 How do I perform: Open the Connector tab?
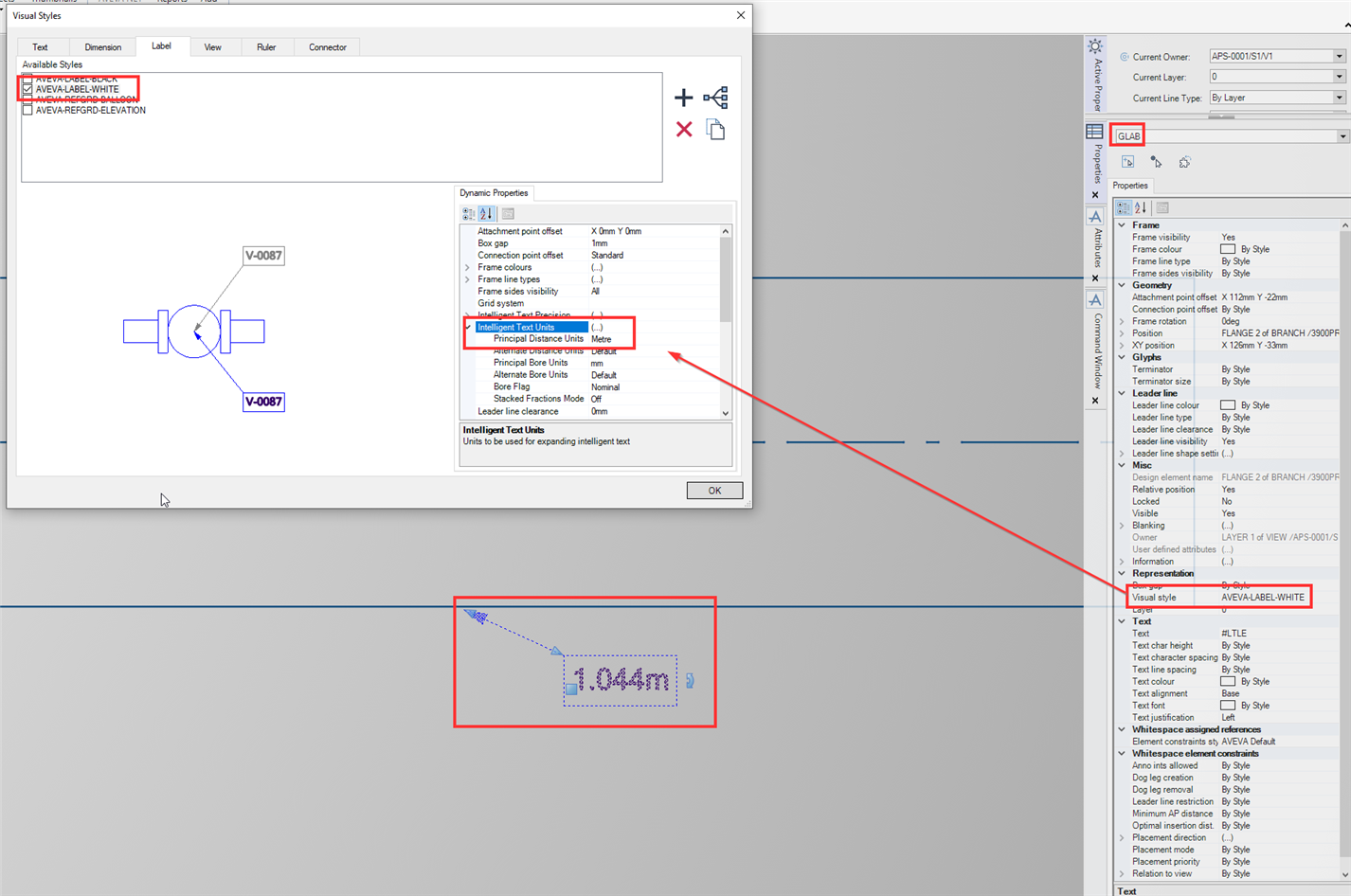328,47
